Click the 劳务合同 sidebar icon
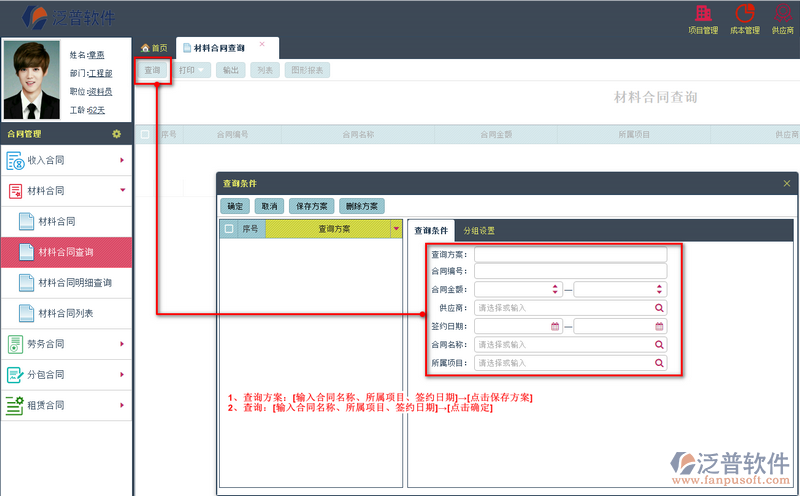Screen dimensions: 800x496 pos(15,344)
